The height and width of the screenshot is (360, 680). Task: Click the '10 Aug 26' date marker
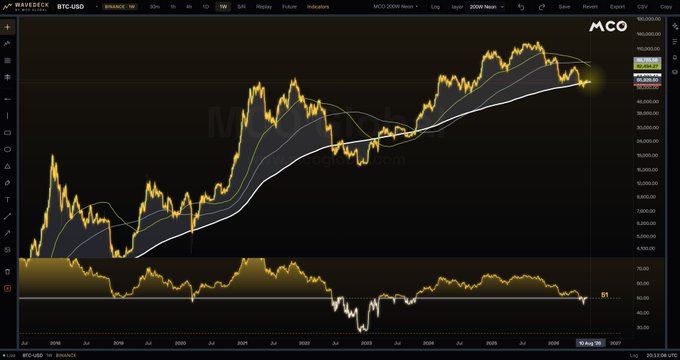point(590,343)
